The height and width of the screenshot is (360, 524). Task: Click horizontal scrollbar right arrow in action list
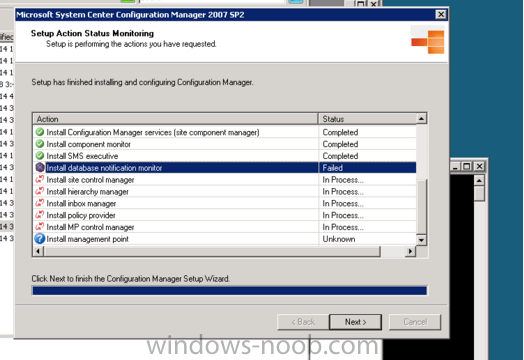coord(410,251)
